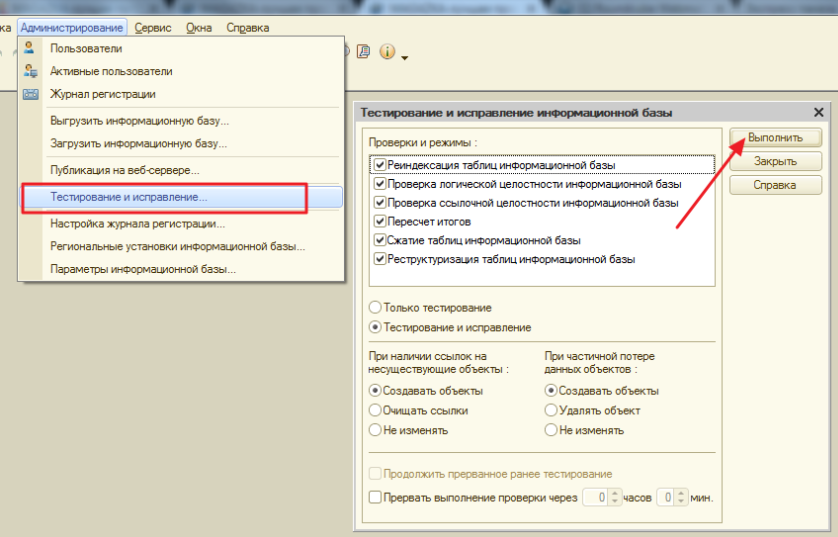The height and width of the screenshot is (537, 838).
Task: Click the Журнал регистрации icon in the menu
Action: click(x=30, y=94)
